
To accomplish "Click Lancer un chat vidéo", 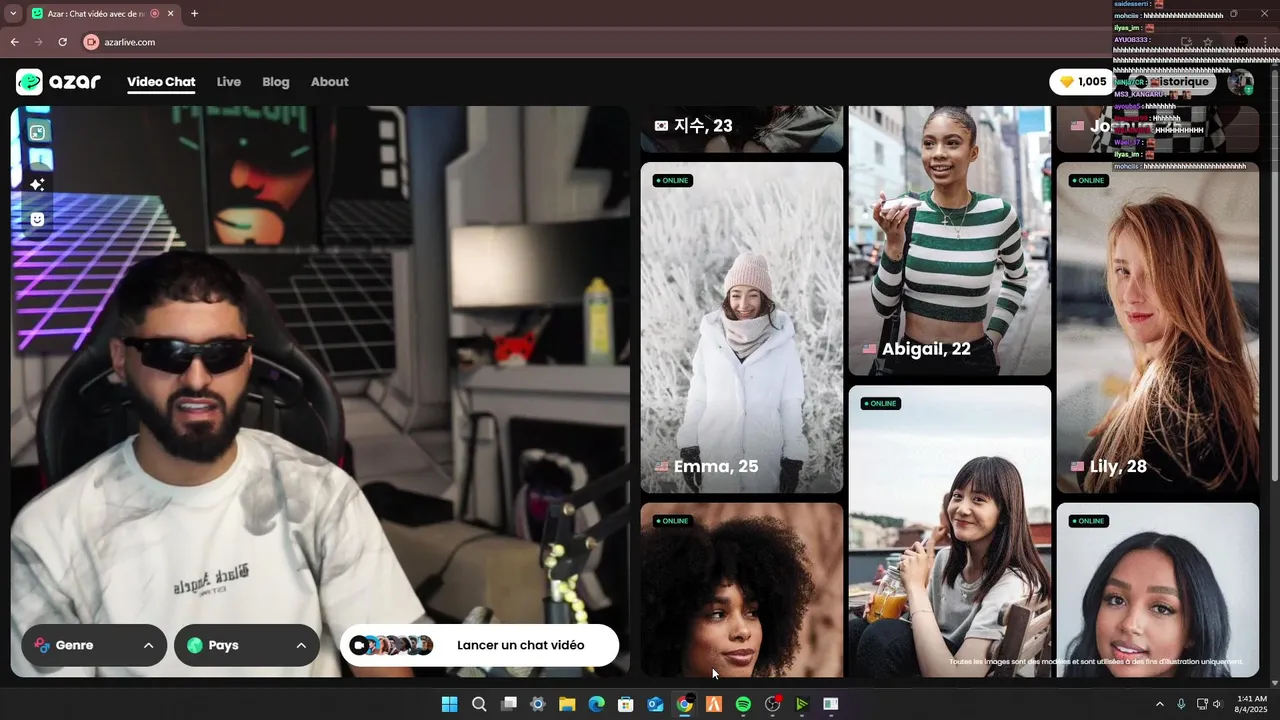I will [479, 645].
